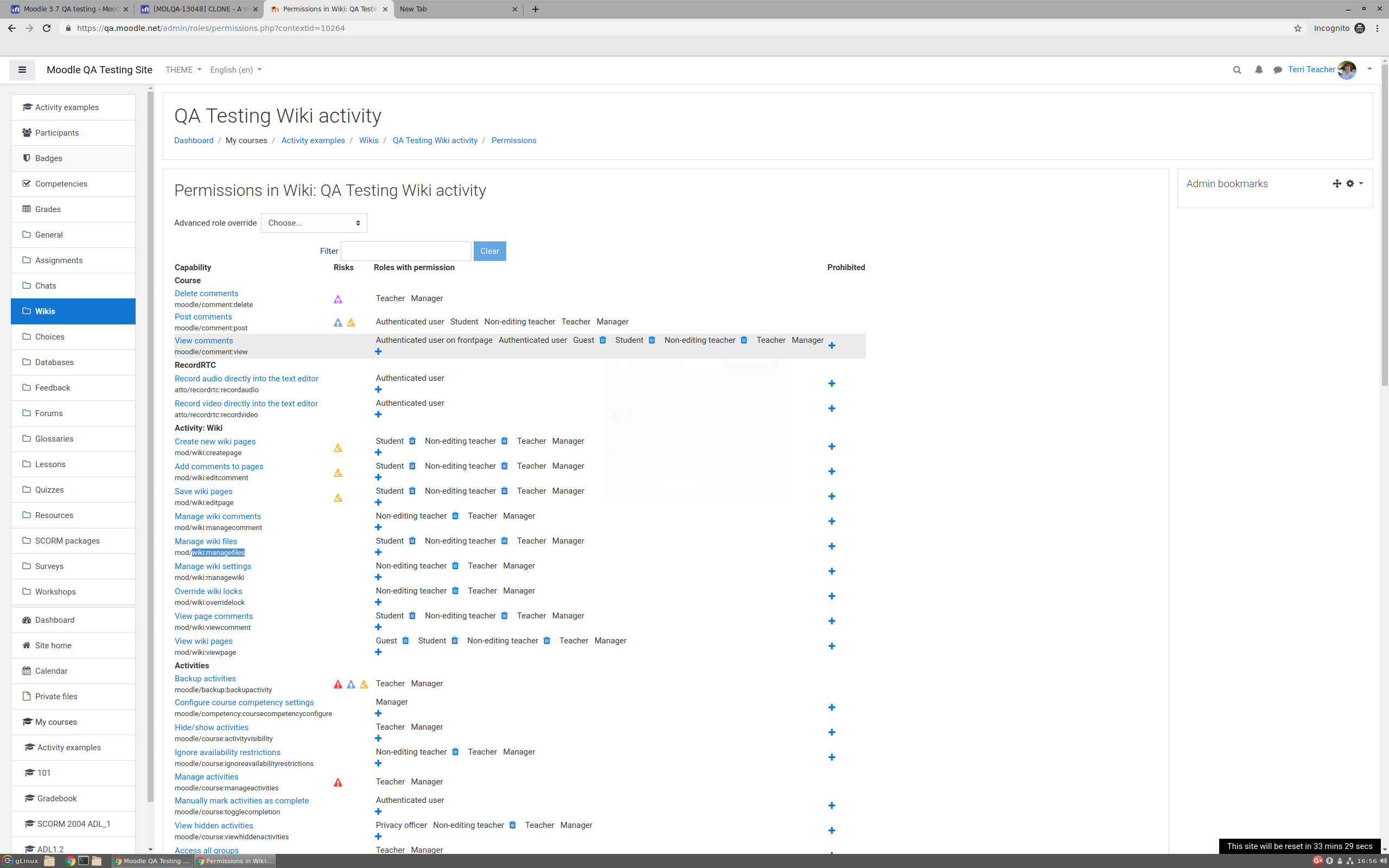Click Terri Teacher's profile picture
The width and height of the screenshot is (1389, 868).
(1347, 69)
